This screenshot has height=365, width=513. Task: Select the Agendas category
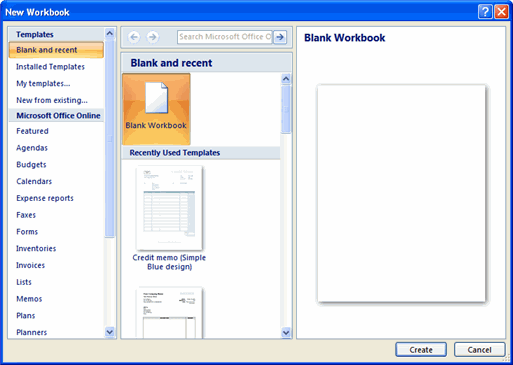[32, 148]
